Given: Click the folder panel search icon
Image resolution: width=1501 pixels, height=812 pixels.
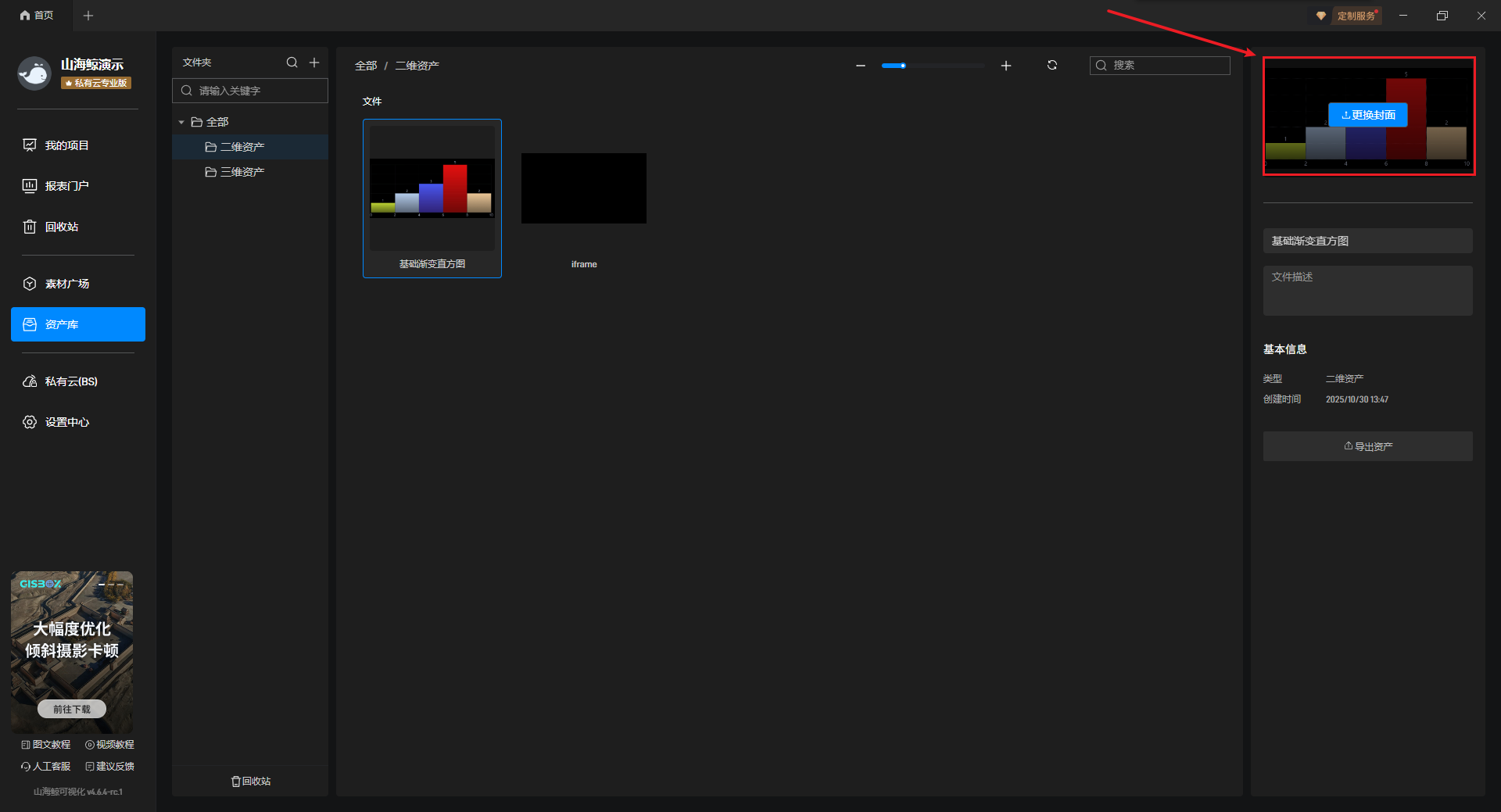Looking at the screenshot, I should pos(292,63).
